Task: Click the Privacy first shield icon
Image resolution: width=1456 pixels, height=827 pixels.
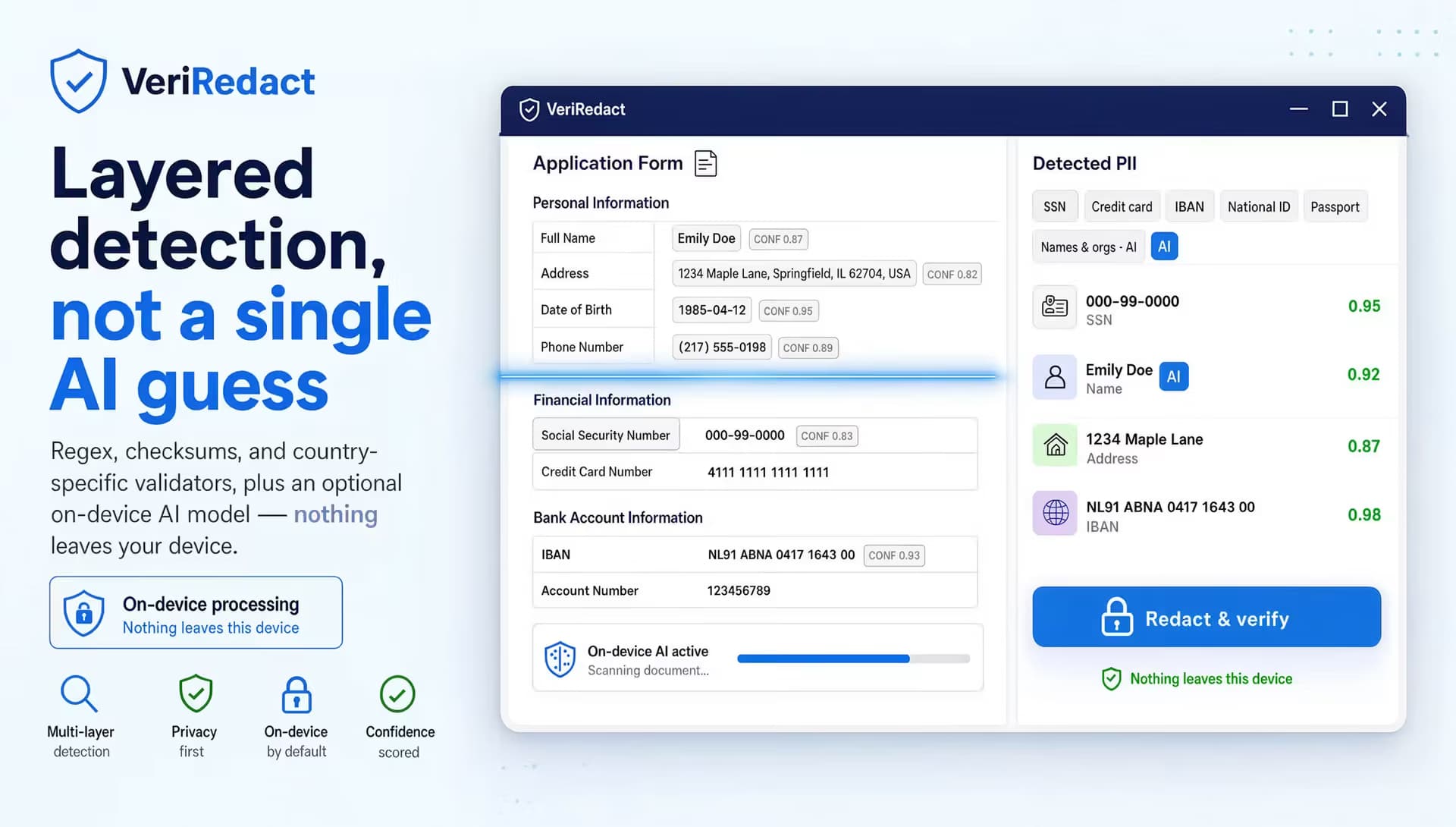Action: 196,693
